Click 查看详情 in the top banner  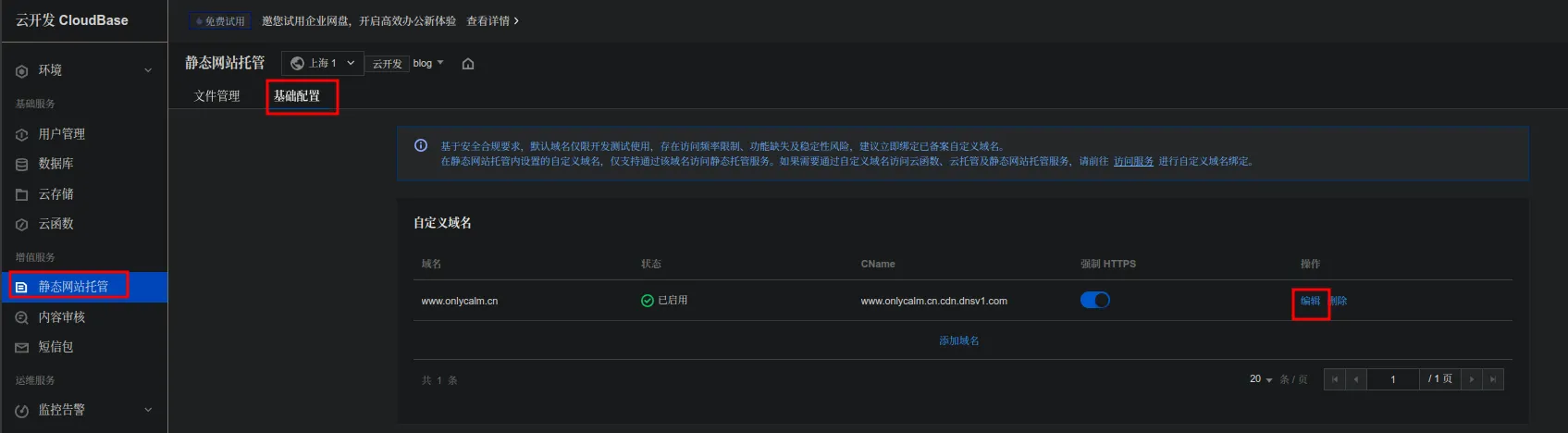point(492,20)
